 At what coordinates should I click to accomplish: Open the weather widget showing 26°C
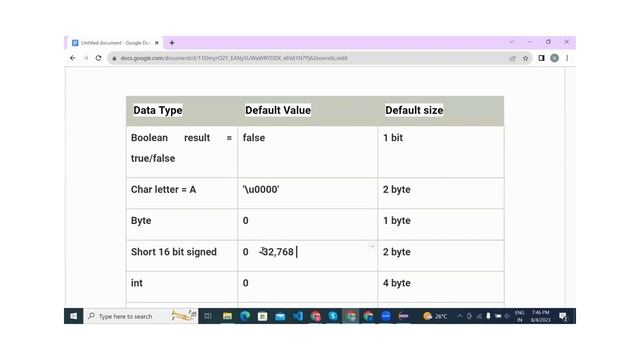pos(435,316)
